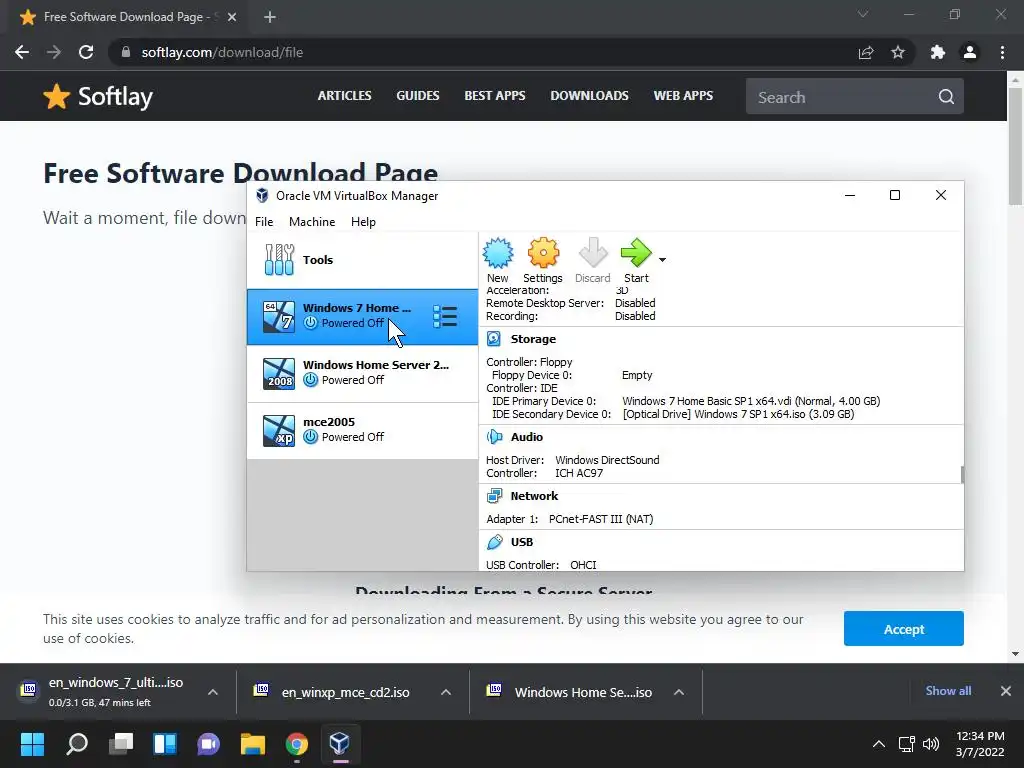Open the Storage section header
The image size is (1024, 768).
coord(533,339)
